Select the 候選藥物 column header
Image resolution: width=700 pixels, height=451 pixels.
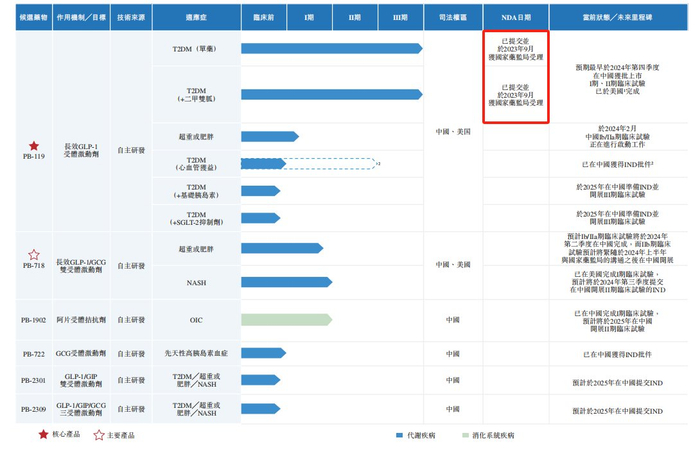pos(34,17)
